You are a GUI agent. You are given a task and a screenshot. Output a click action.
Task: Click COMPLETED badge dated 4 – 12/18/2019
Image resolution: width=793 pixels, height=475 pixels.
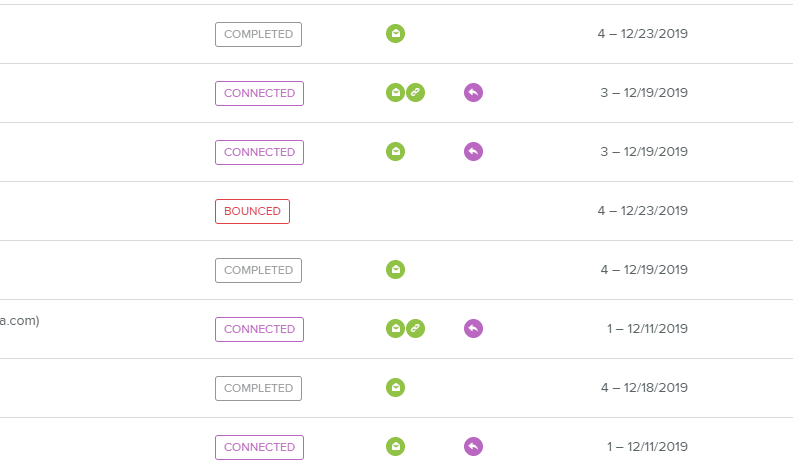(258, 388)
